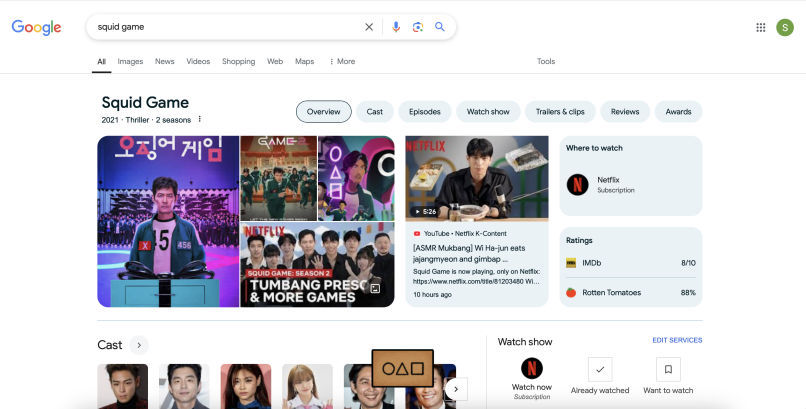
Task: Play the ASMR Mukbang video thumbnail
Action: [x=477, y=178]
